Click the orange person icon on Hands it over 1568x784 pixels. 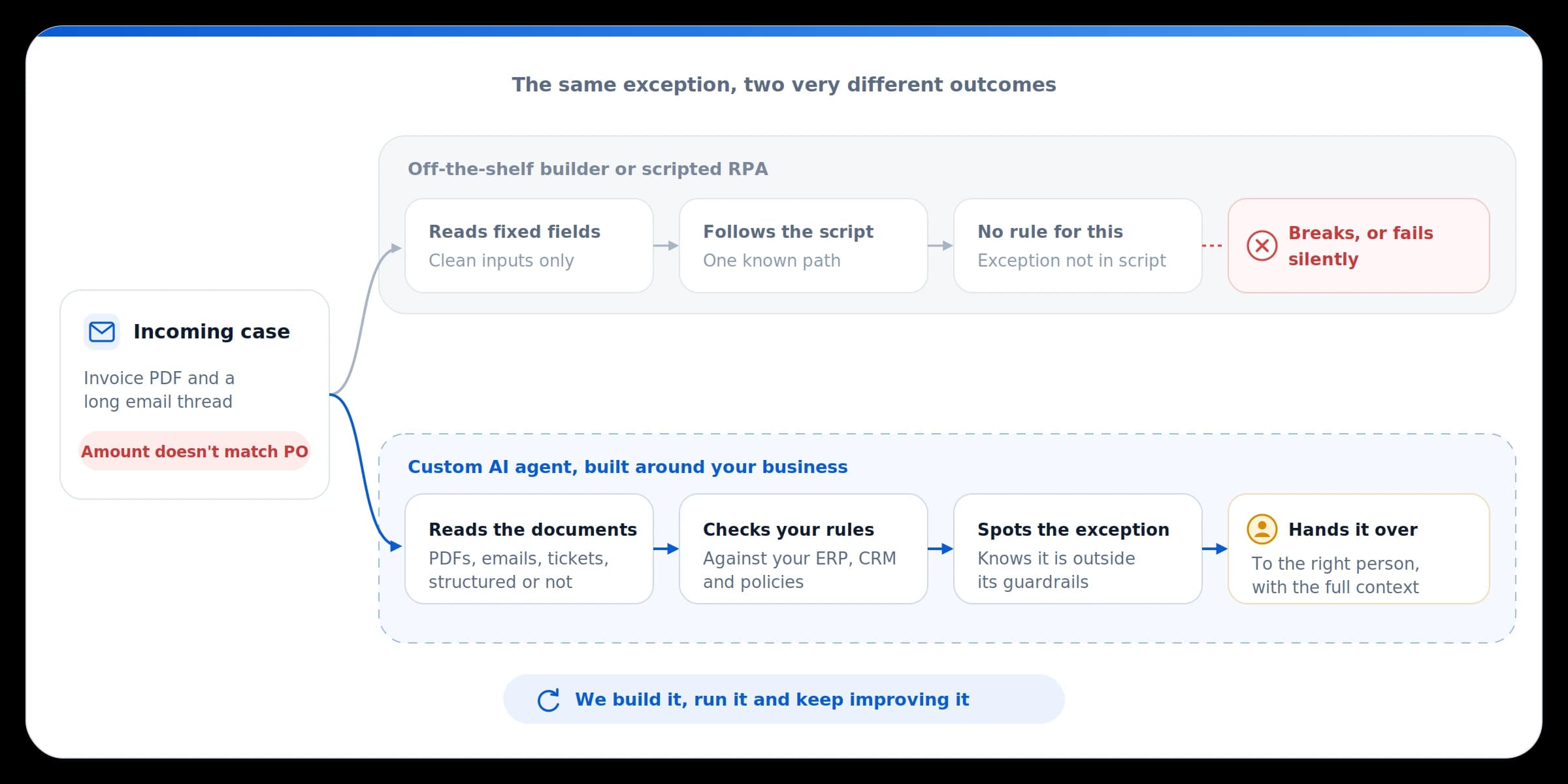1262,529
